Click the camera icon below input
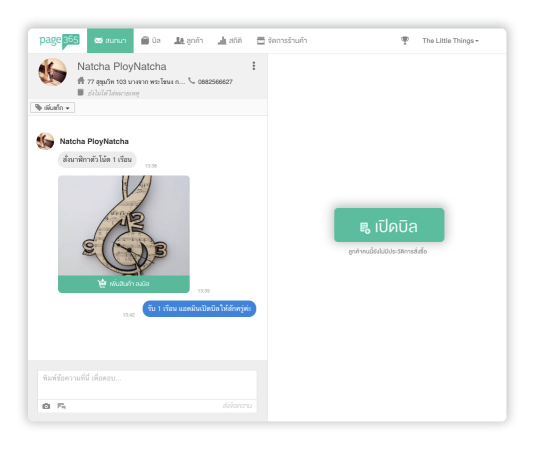The image size is (539, 450). tap(46, 406)
